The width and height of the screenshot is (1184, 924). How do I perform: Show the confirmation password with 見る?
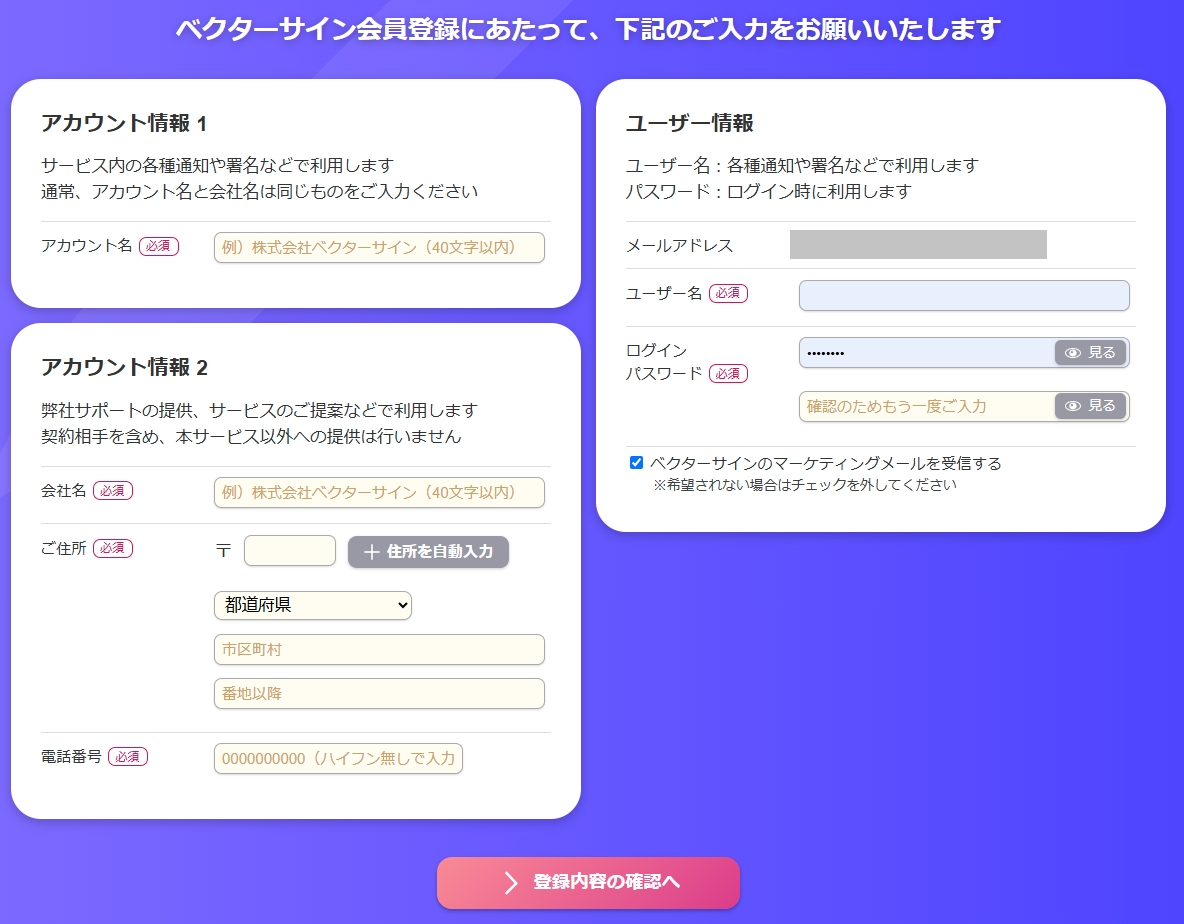click(1090, 406)
